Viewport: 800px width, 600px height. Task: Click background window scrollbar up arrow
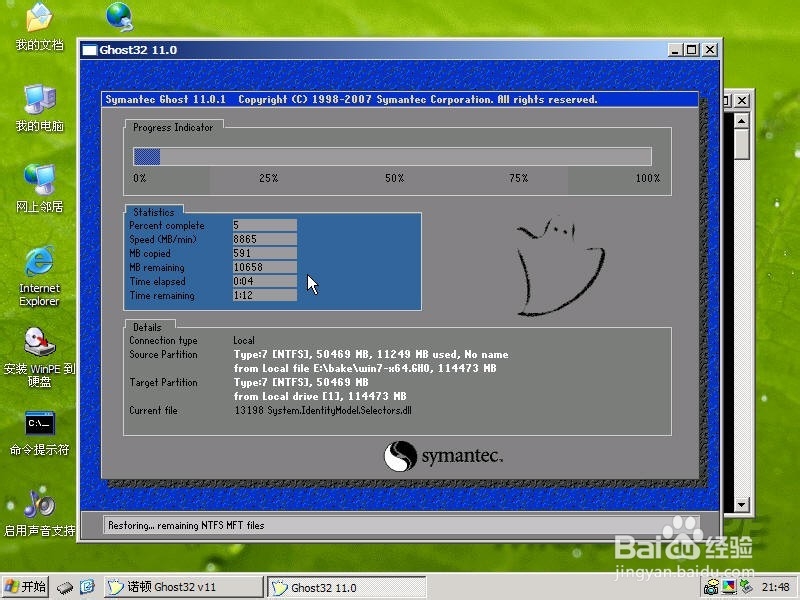pos(741,121)
